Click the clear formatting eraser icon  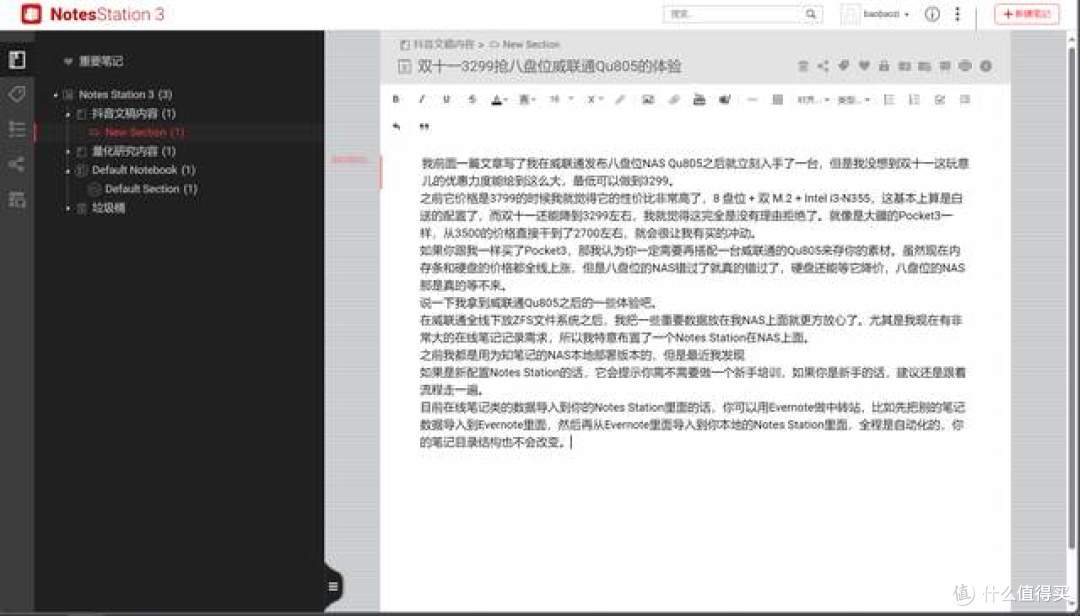620,99
